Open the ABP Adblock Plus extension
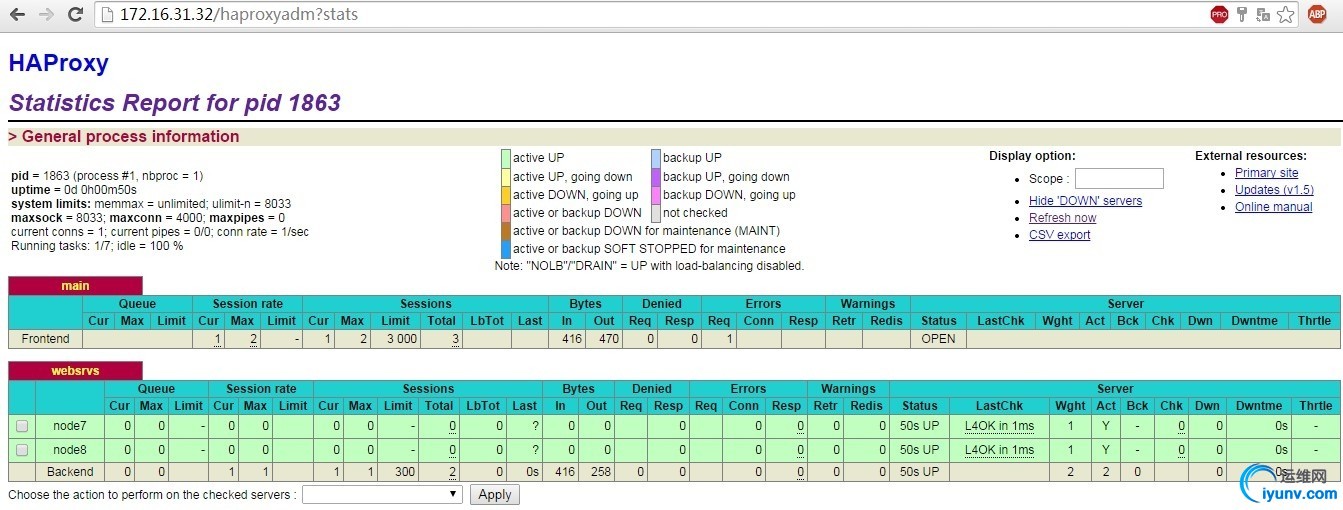Viewport: 1343px width, 510px height. point(1317,15)
